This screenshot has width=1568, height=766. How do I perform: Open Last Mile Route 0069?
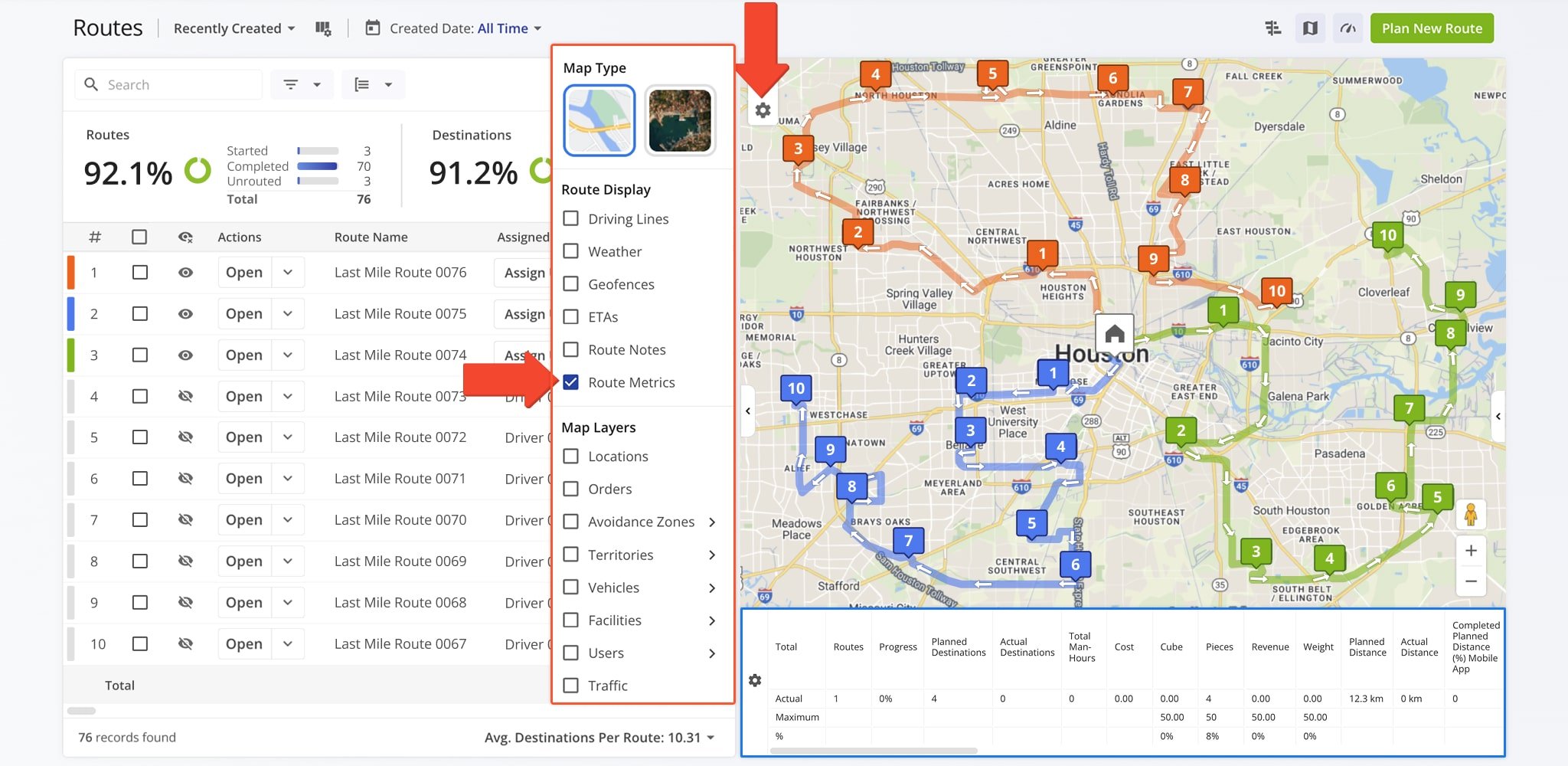[x=243, y=561]
